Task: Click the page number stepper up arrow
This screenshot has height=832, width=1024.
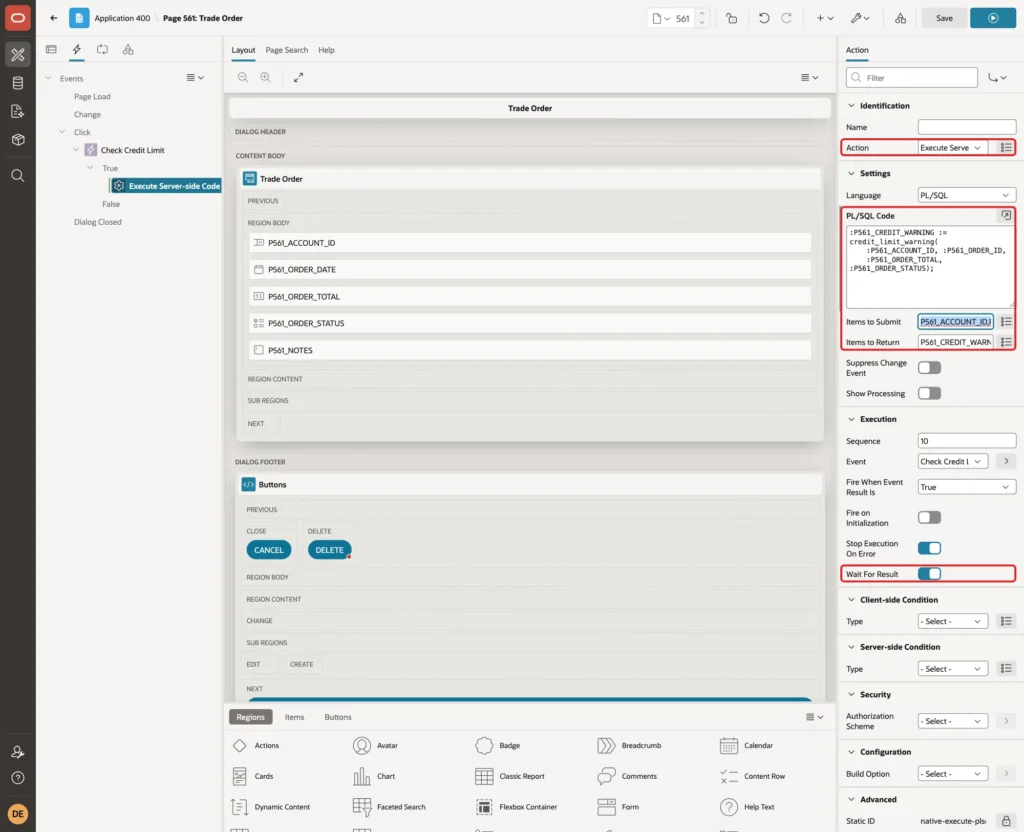Action: pos(702,13)
